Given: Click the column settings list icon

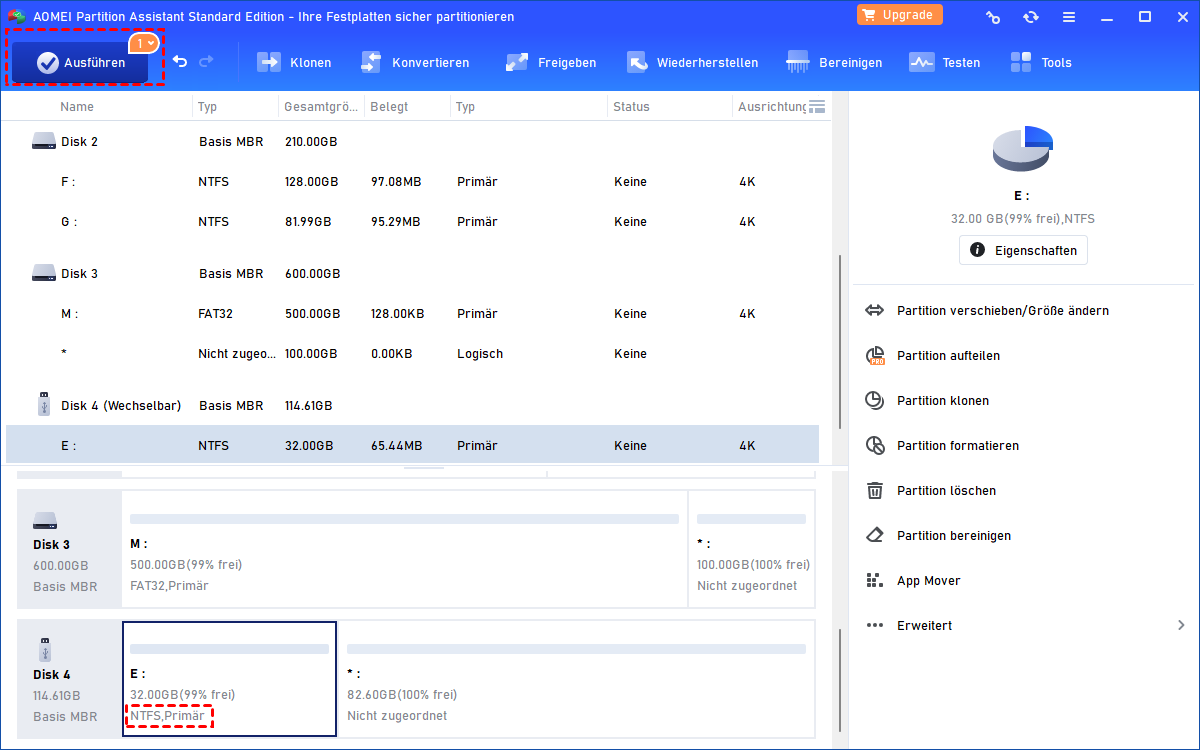Looking at the screenshot, I should pyautogui.click(x=817, y=106).
